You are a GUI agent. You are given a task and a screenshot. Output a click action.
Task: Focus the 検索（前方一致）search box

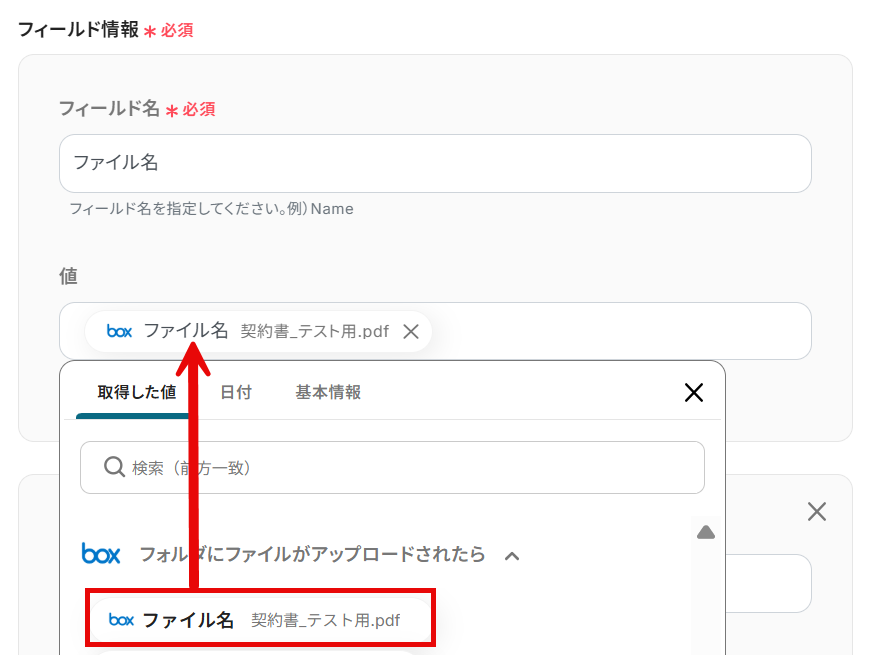click(x=392, y=468)
